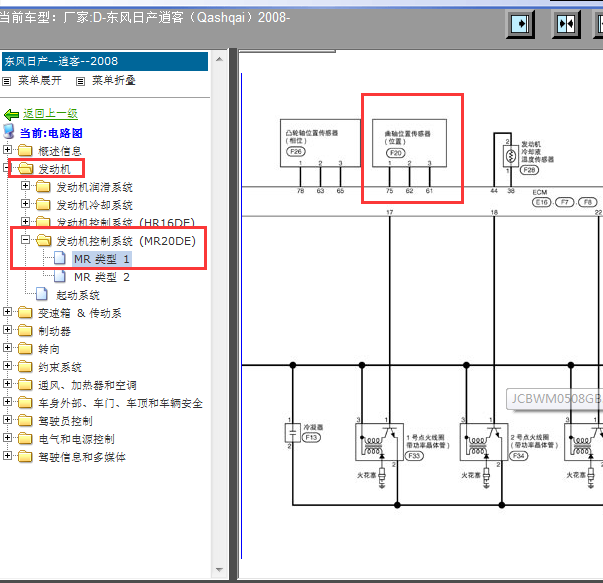
Task: Expand the 变速箱 & 传动系 node
Action: tap(7, 312)
